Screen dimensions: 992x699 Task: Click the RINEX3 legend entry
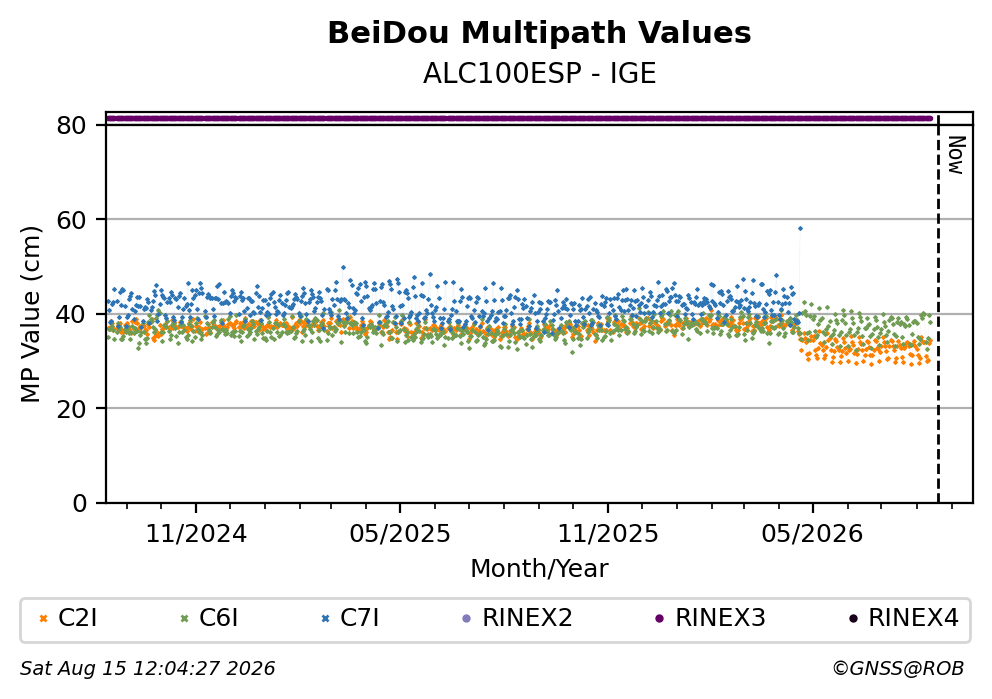coord(710,618)
